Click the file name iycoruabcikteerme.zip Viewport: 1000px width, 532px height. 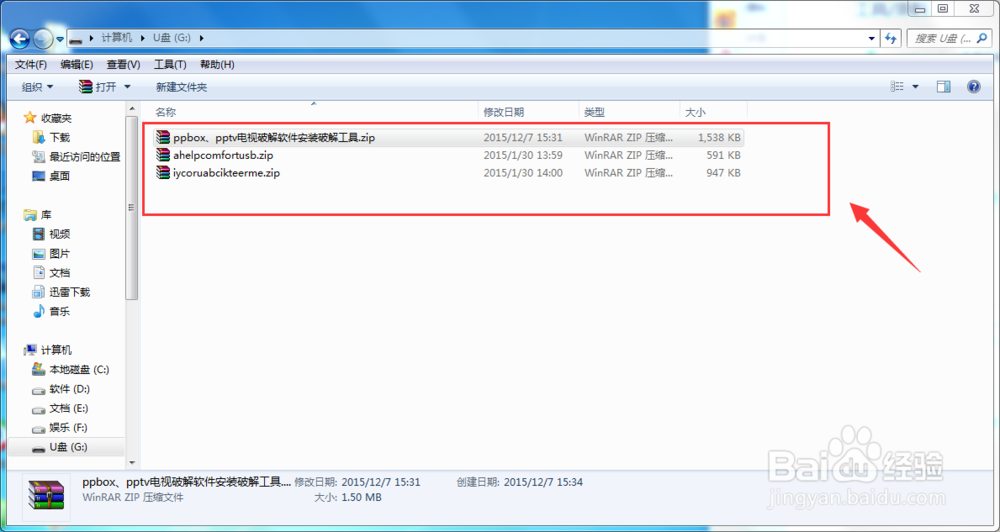coord(226,173)
